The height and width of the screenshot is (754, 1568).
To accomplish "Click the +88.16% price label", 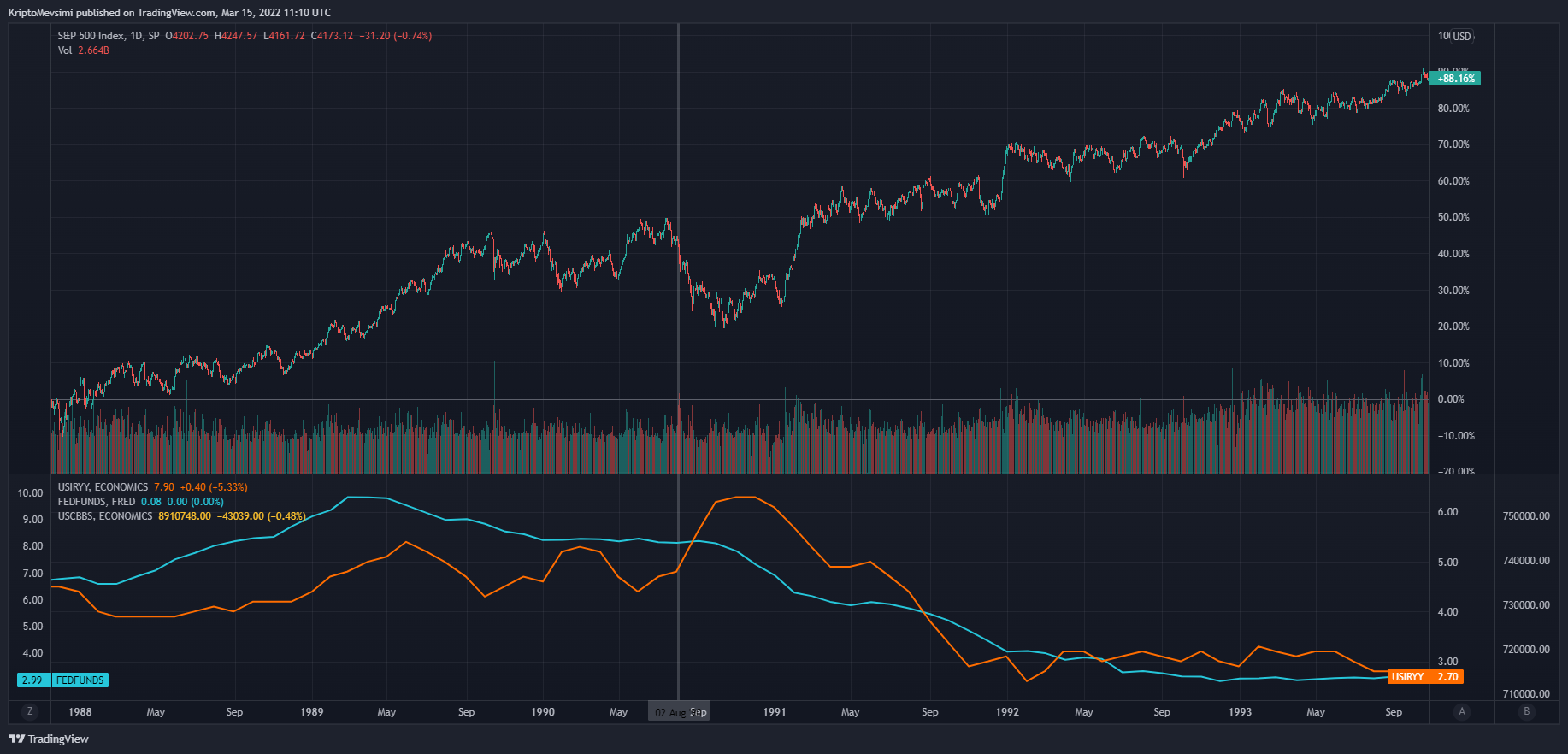I will click(x=1455, y=79).
